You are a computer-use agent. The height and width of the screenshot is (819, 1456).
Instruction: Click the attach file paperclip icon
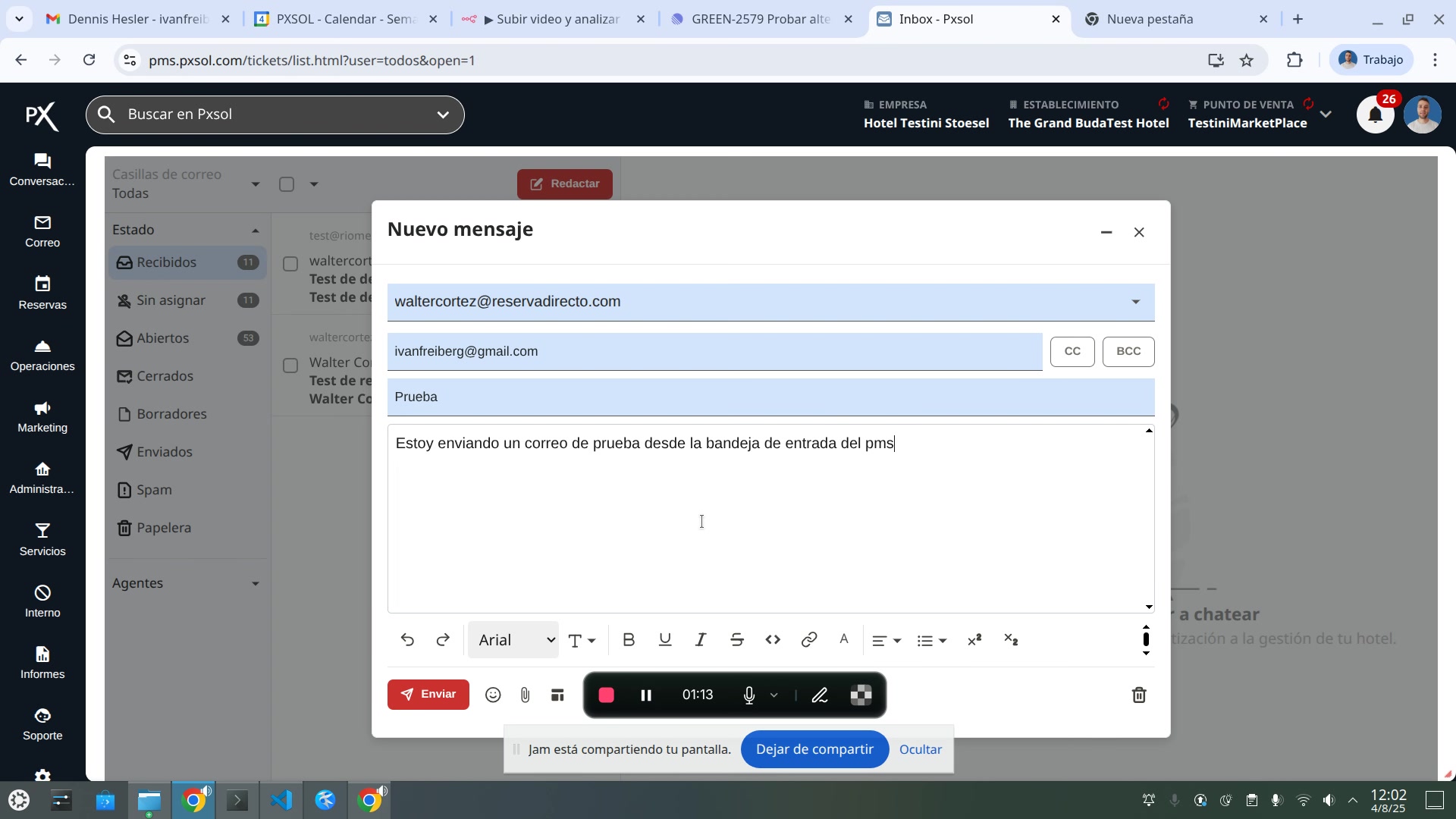coord(525,695)
